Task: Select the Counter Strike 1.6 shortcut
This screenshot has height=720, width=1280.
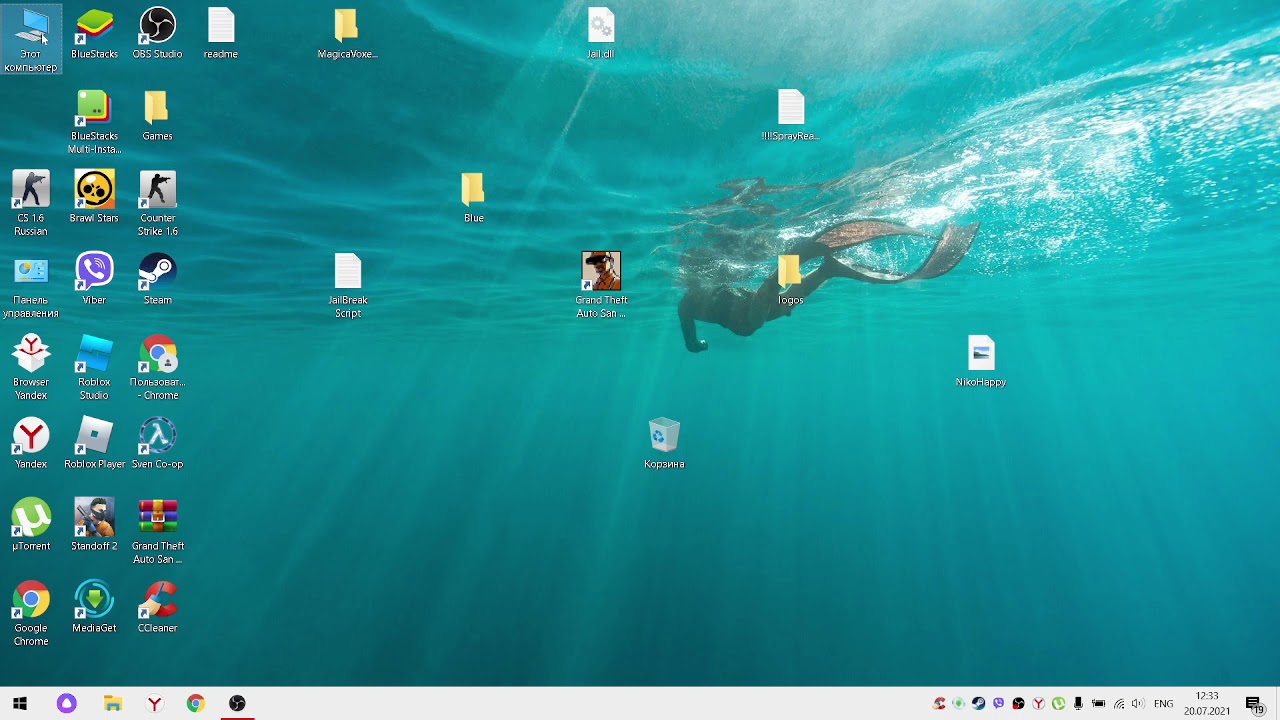Action: (x=157, y=204)
